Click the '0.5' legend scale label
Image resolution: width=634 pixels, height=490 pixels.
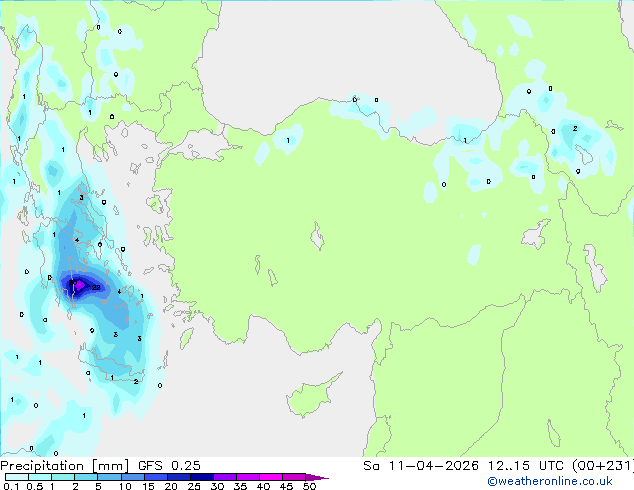[x=34, y=486]
